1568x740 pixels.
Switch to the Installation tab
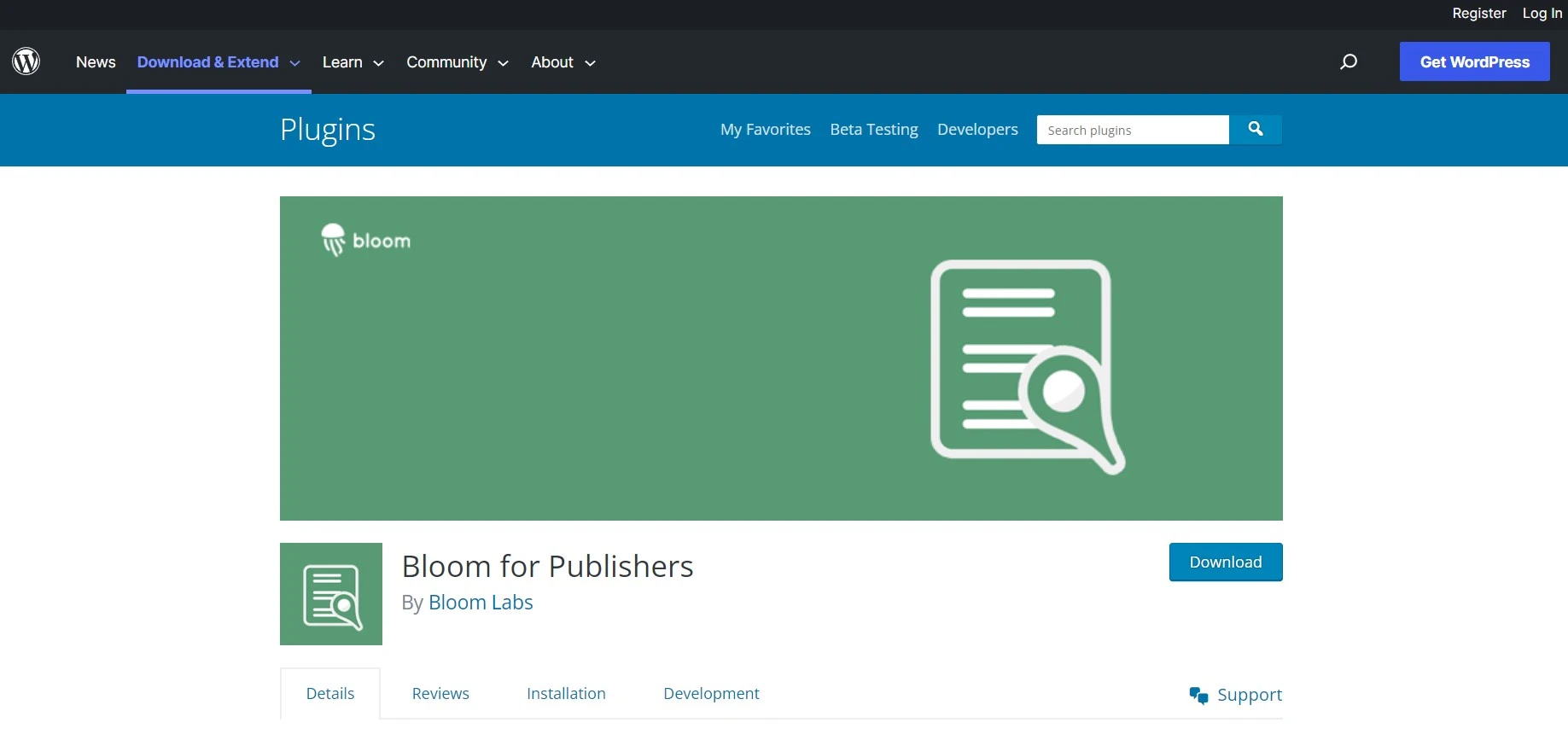(566, 693)
